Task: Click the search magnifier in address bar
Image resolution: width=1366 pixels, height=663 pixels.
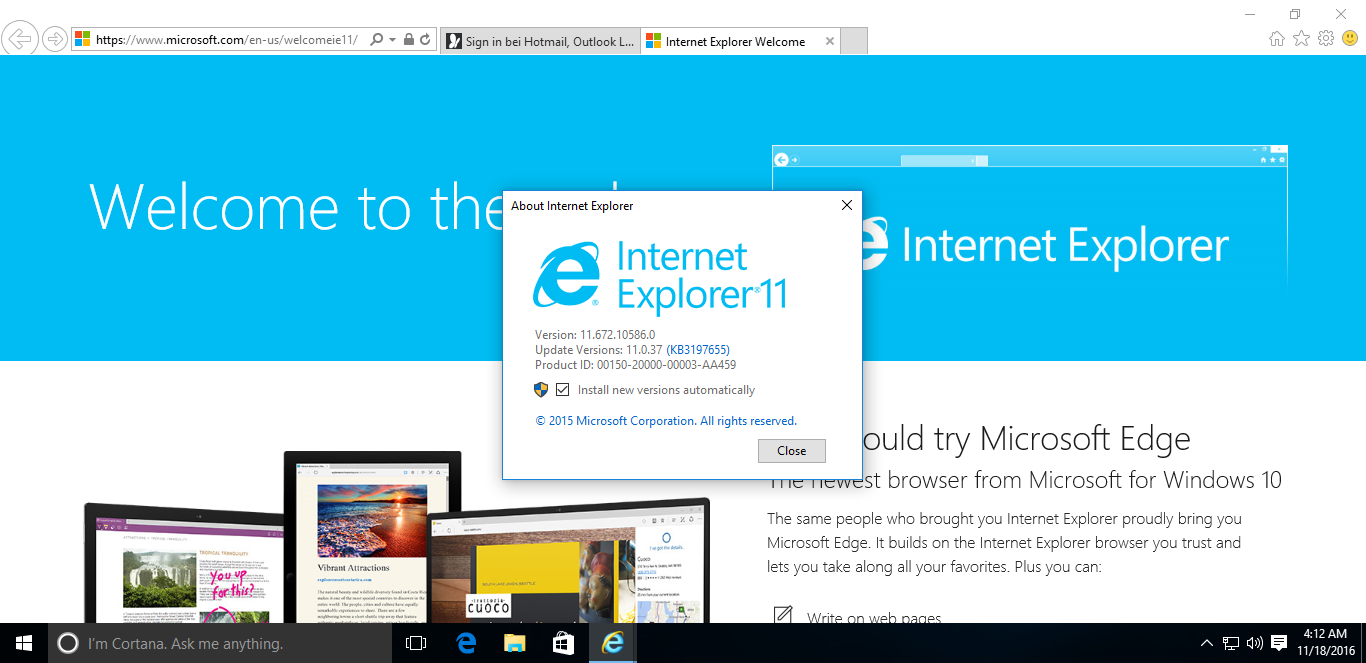Action: click(377, 40)
